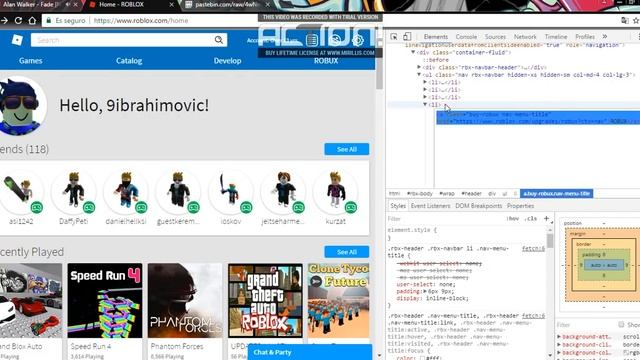Click the ROBUX link in the Roblox navbar

coord(326,60)
